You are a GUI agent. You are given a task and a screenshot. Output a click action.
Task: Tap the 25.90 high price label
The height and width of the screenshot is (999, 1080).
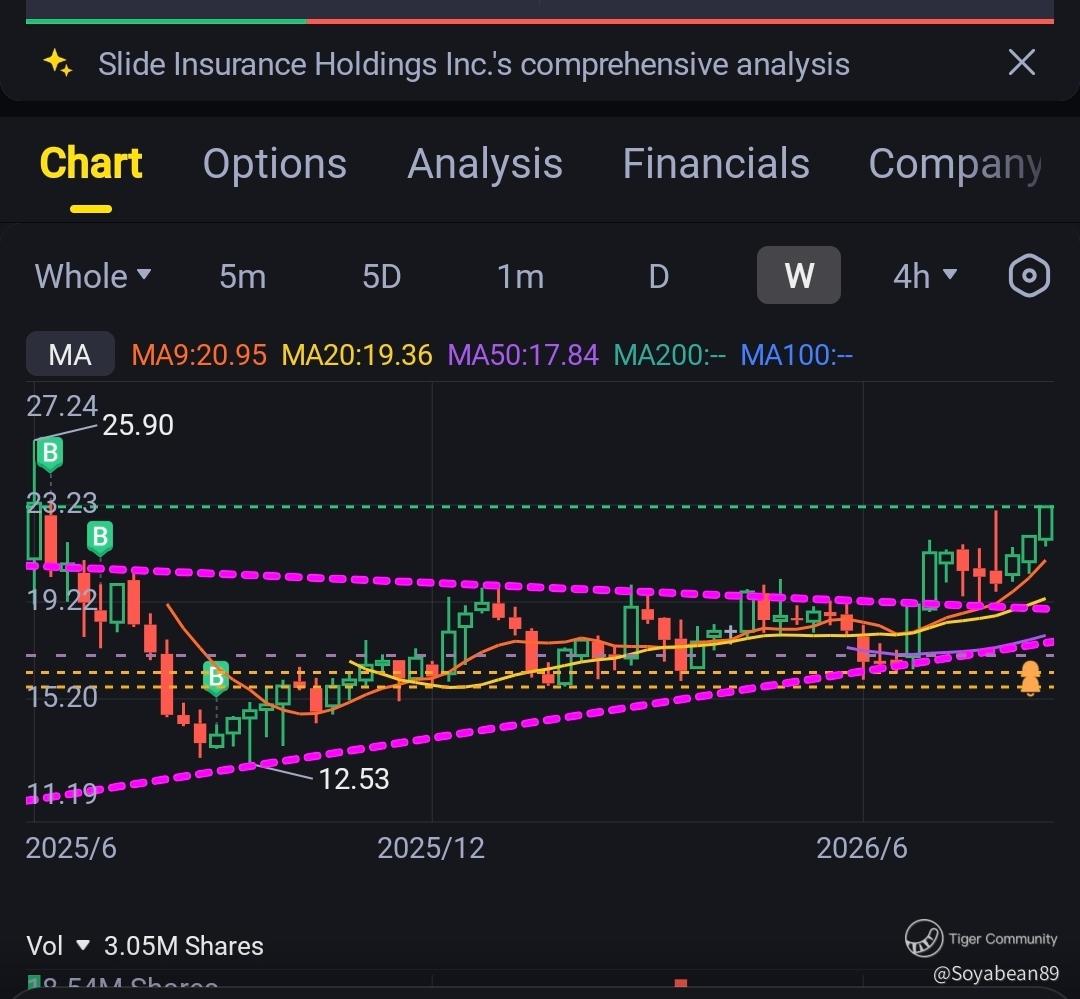[x=138, y=425]
